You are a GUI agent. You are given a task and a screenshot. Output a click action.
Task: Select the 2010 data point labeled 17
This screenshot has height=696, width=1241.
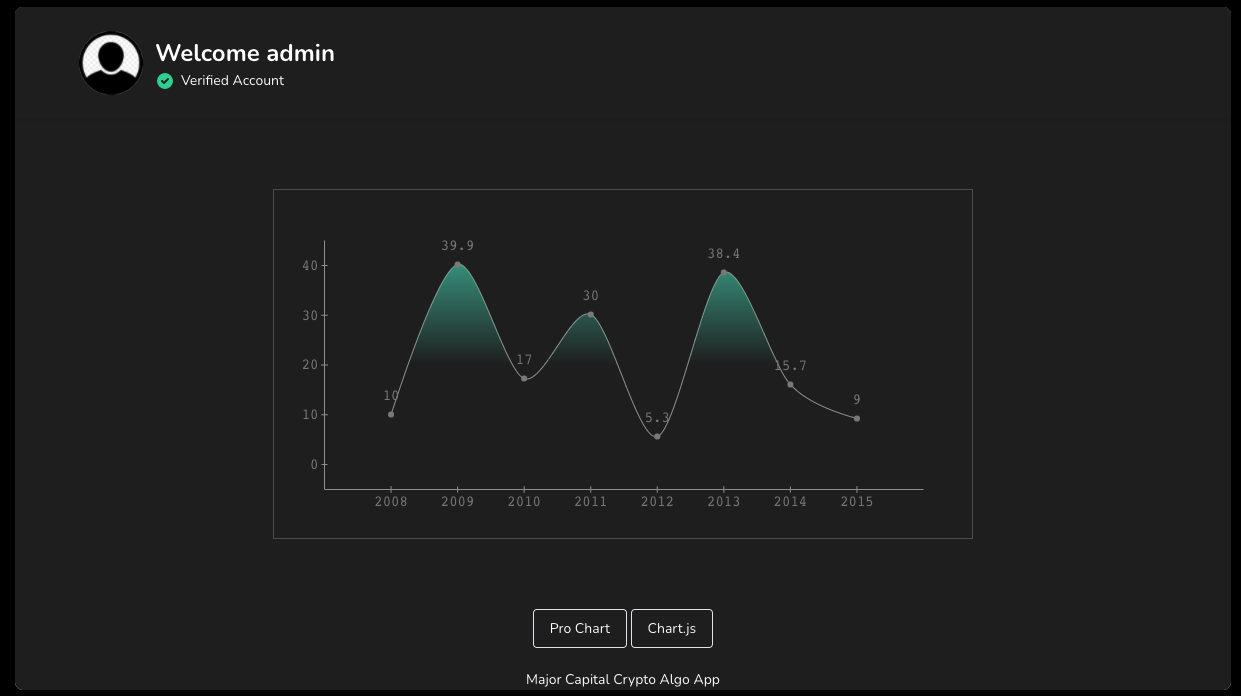click(524, 378)
